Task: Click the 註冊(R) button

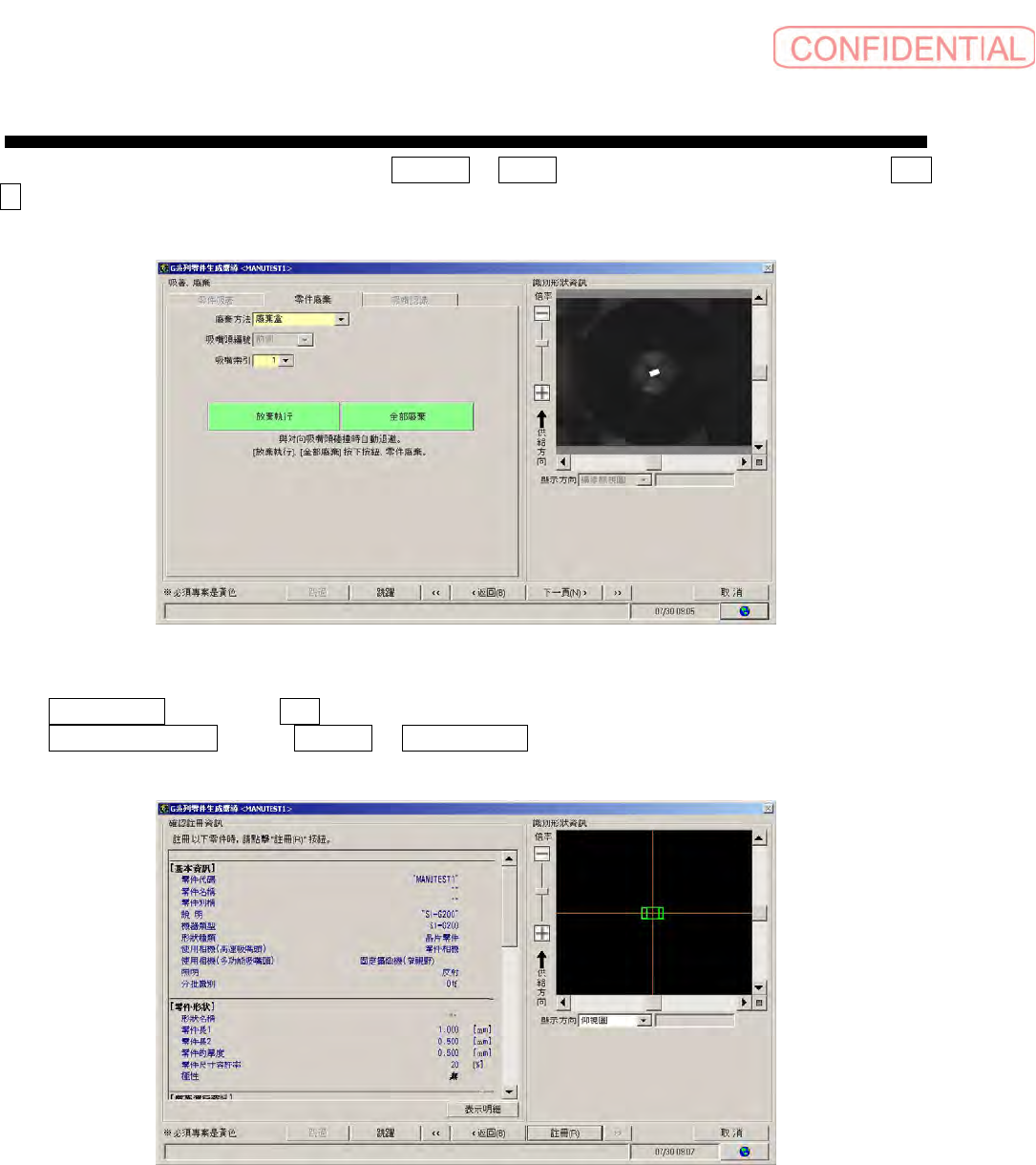Action: [x=565, y=1133]
